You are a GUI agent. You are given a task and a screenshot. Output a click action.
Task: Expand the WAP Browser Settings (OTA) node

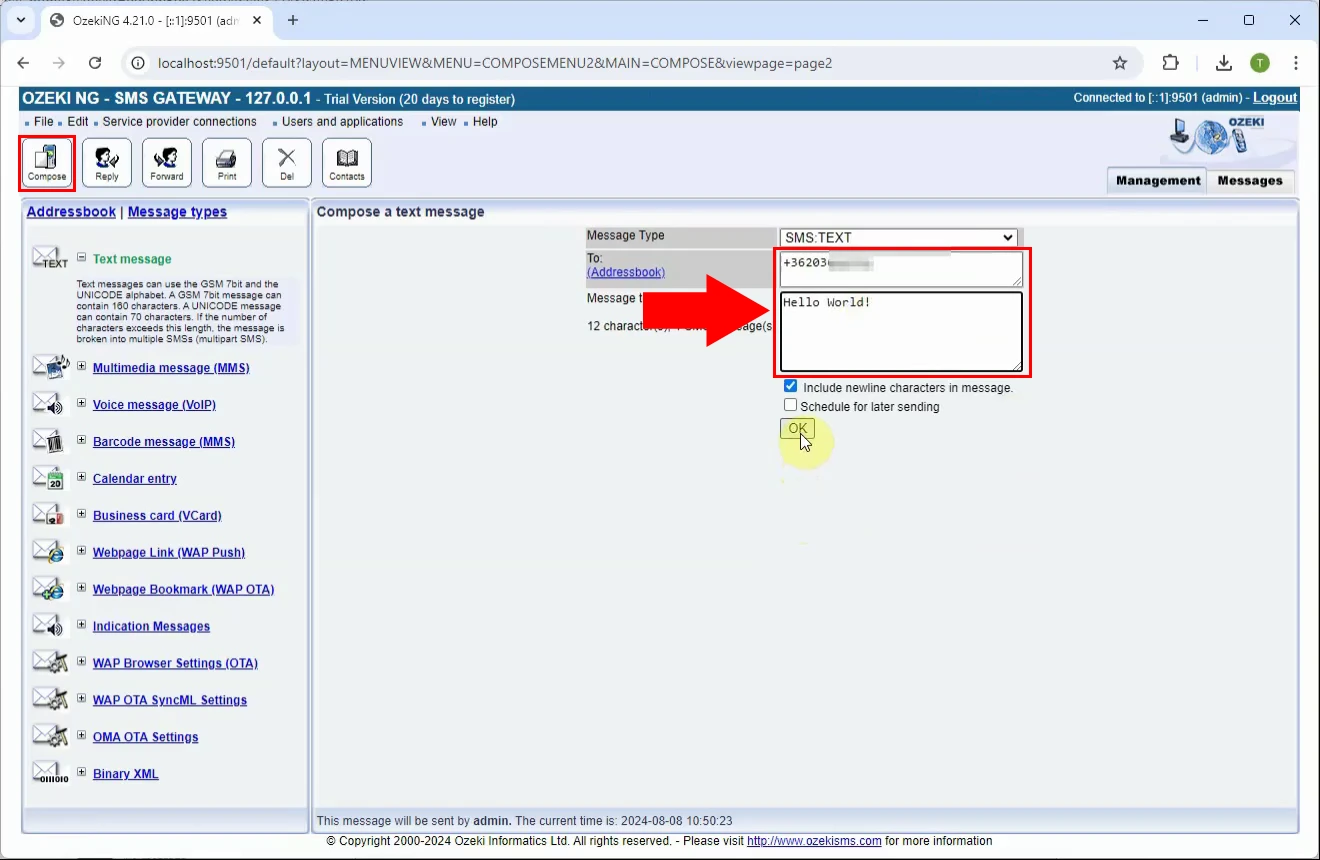click(x=82, y=662)
